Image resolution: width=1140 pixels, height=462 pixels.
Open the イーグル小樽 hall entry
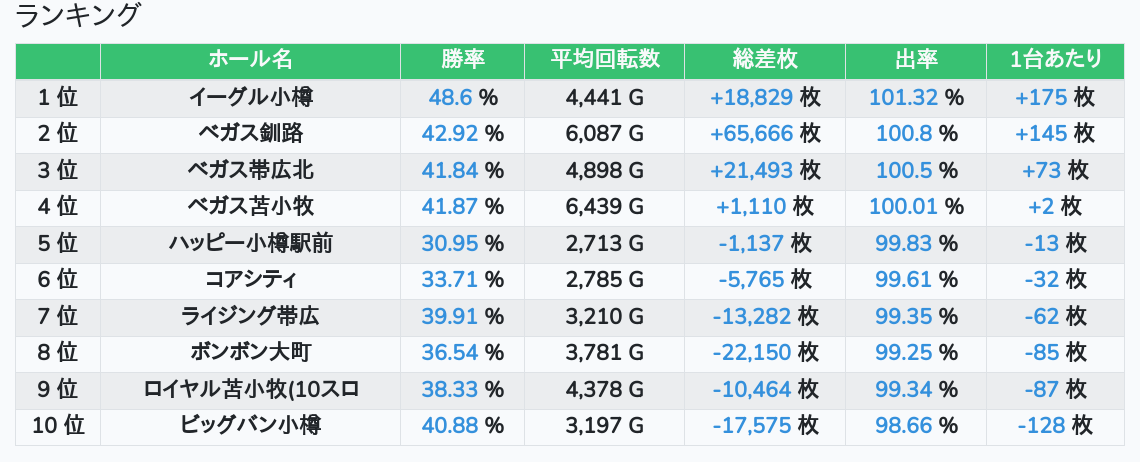pyautogui.click(x=250, y=97)
